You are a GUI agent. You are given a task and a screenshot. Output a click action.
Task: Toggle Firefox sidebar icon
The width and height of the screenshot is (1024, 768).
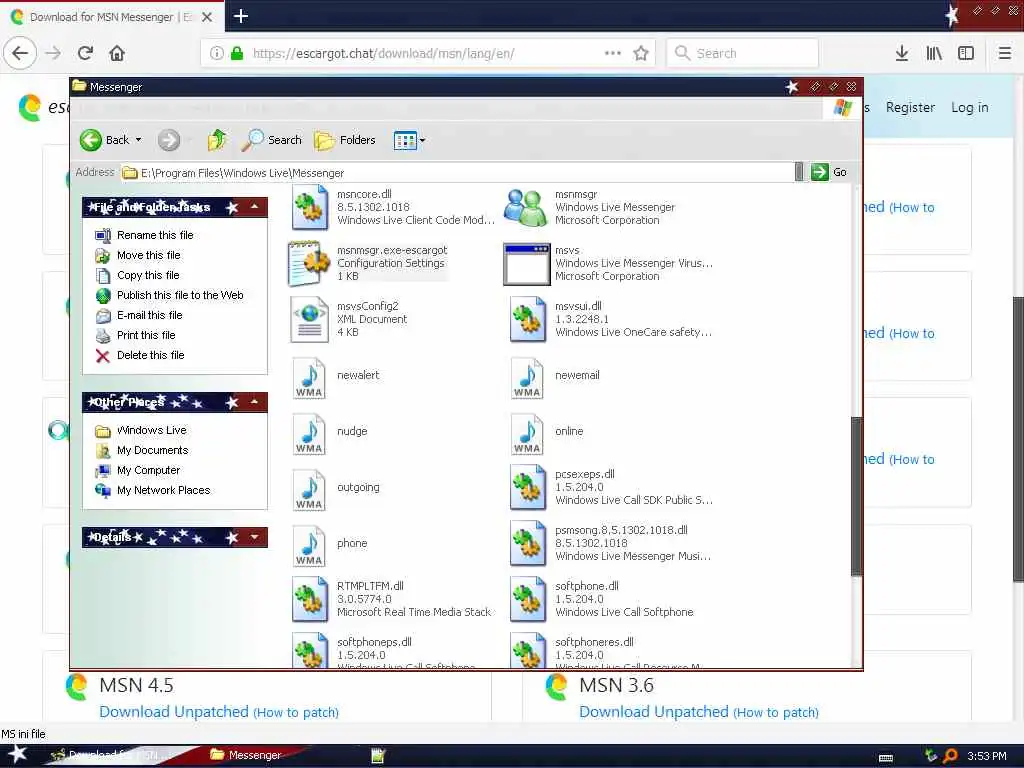click(966, 53)
